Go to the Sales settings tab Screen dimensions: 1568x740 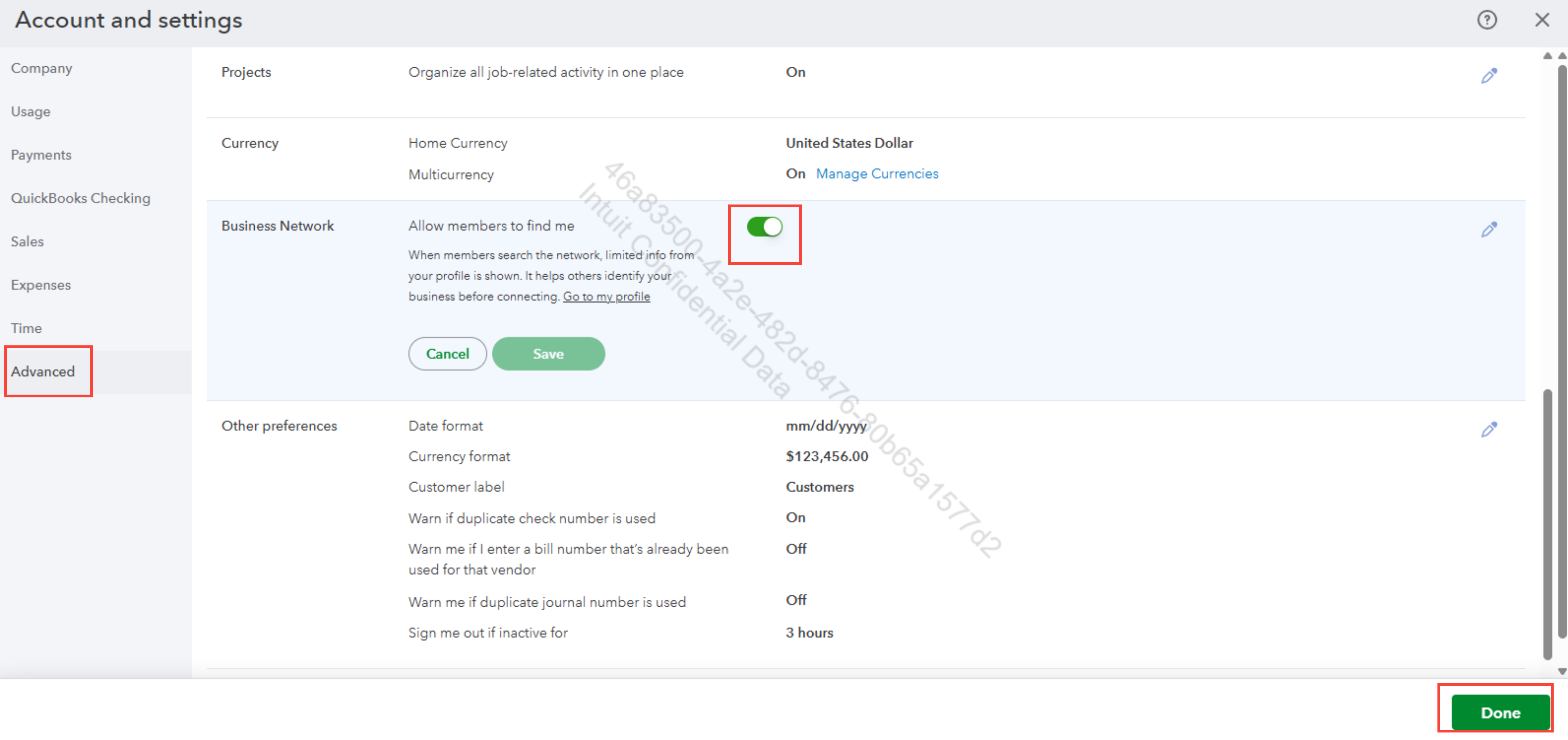click(27, 241)
